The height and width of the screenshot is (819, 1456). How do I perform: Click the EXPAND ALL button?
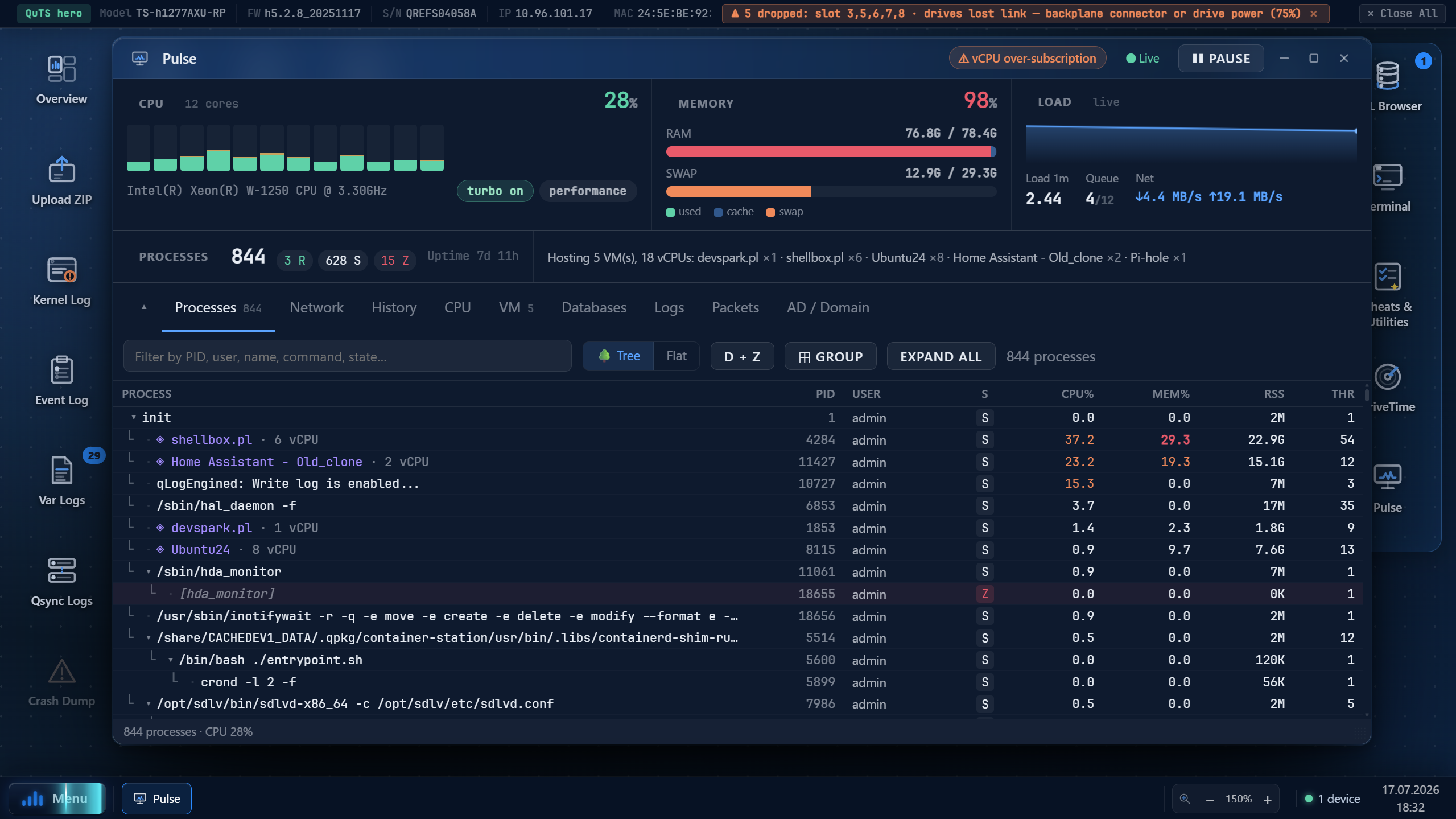[x=941, y=356]
